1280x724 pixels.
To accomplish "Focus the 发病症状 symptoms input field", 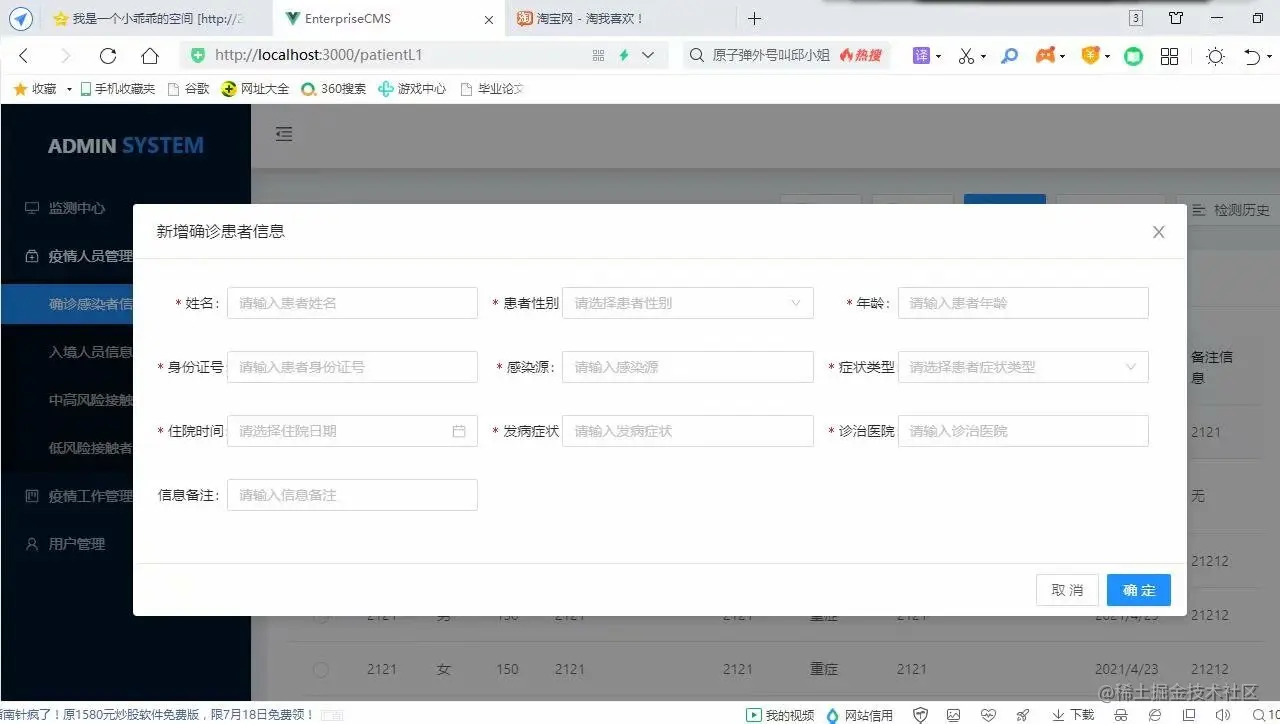I will click(x=687, y=431).
